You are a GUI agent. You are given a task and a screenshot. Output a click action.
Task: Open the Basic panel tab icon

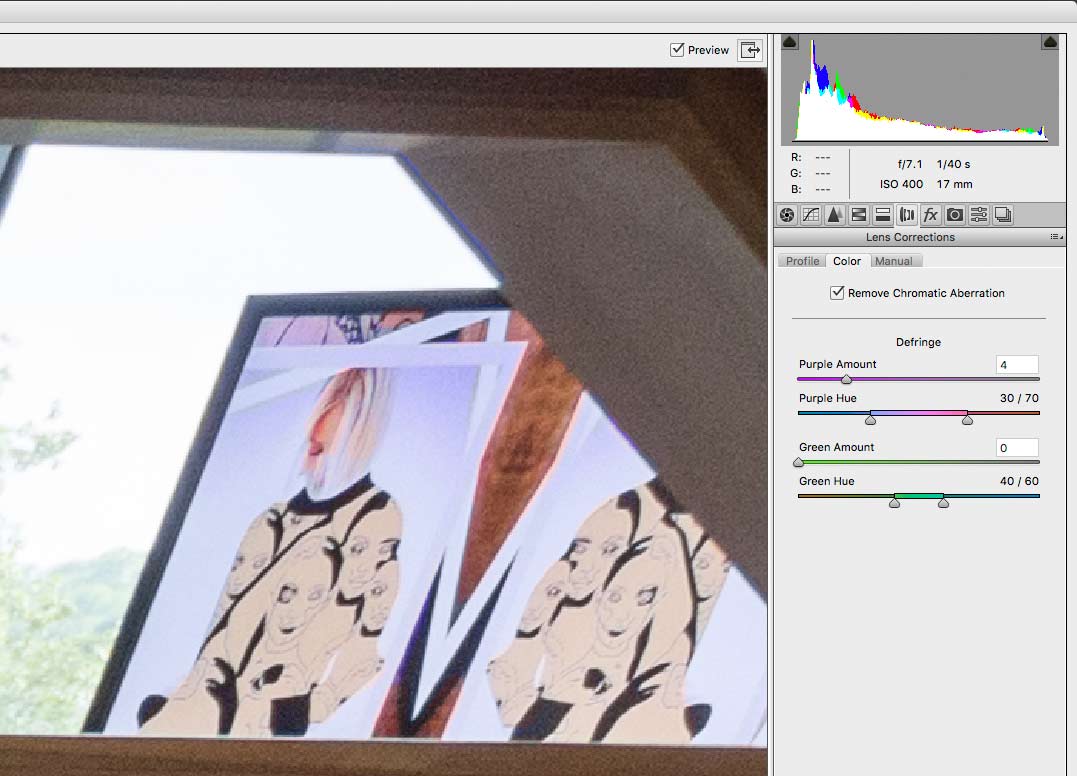pos(787,215)
